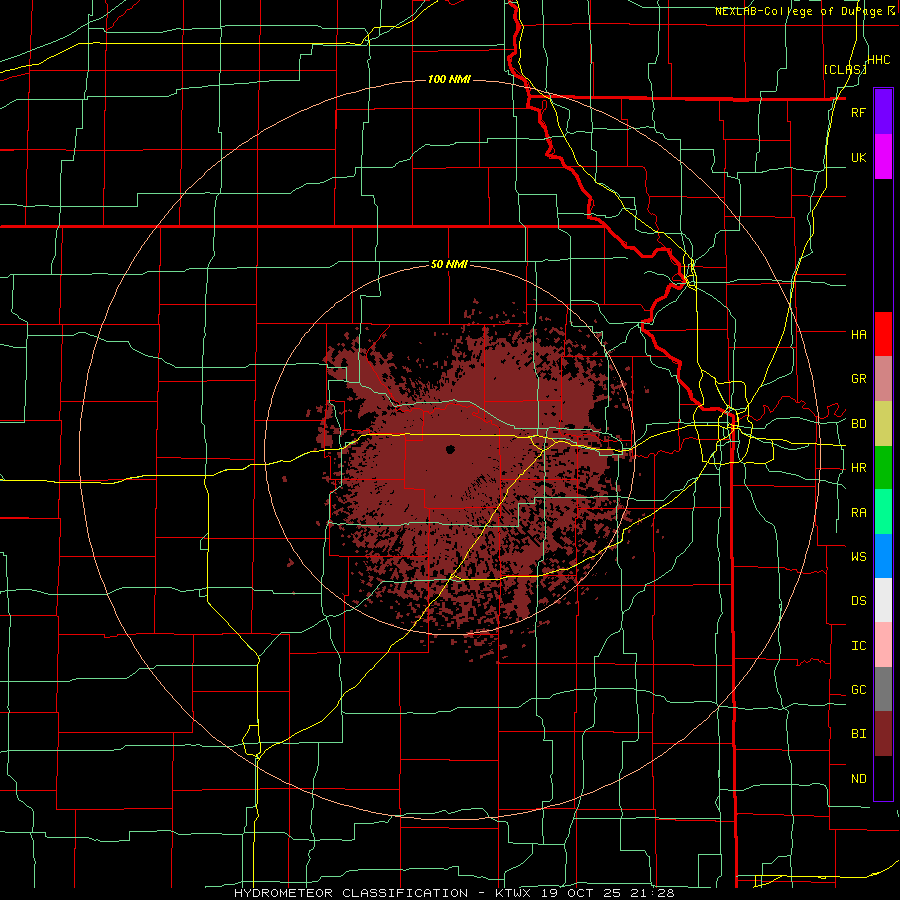Click the IC light pink legend swatch
Screen dimensions: 900x900
pyautogui.click(x=883, y=645)
